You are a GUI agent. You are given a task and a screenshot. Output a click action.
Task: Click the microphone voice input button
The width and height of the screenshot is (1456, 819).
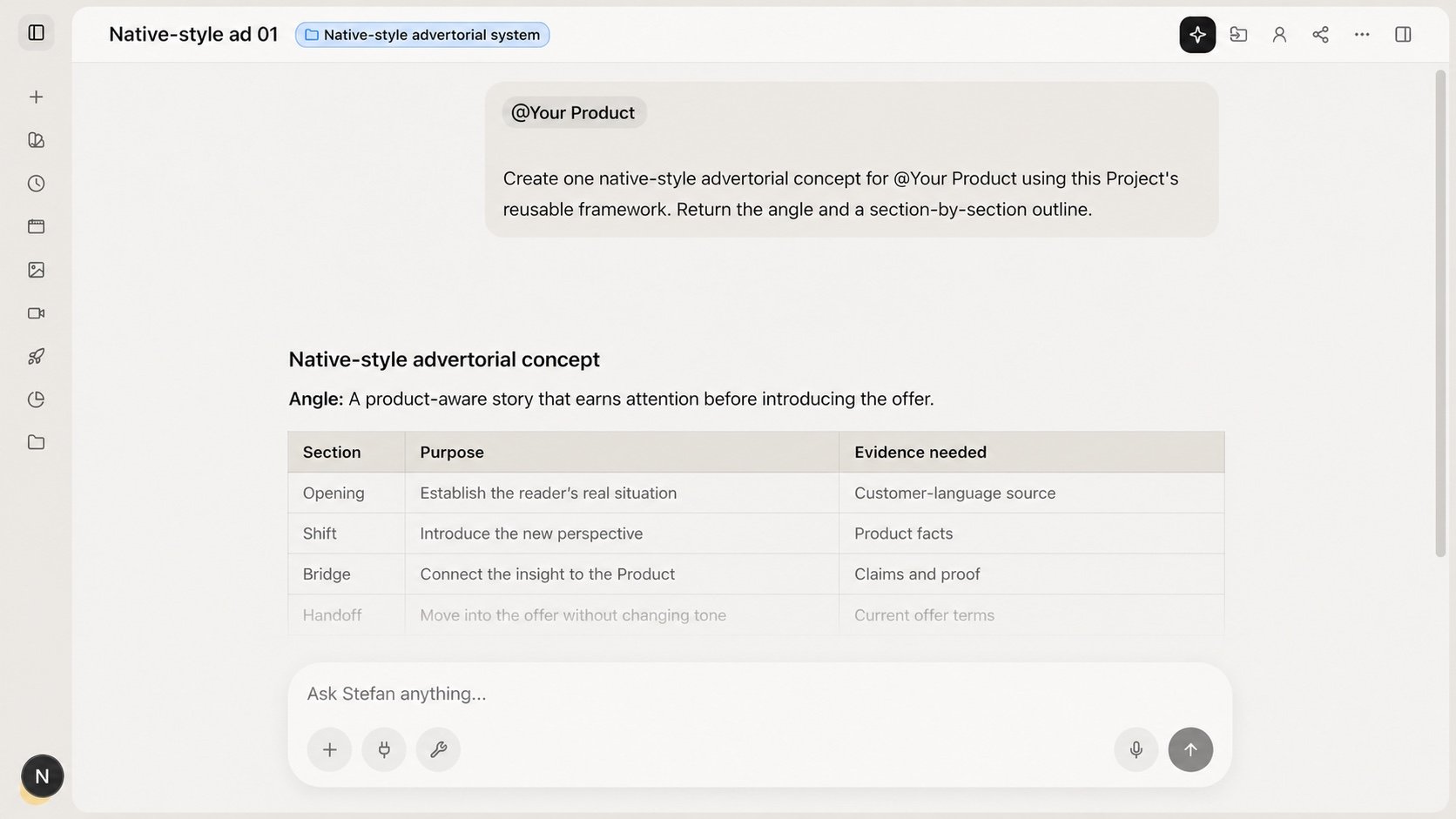[1136, 749]
